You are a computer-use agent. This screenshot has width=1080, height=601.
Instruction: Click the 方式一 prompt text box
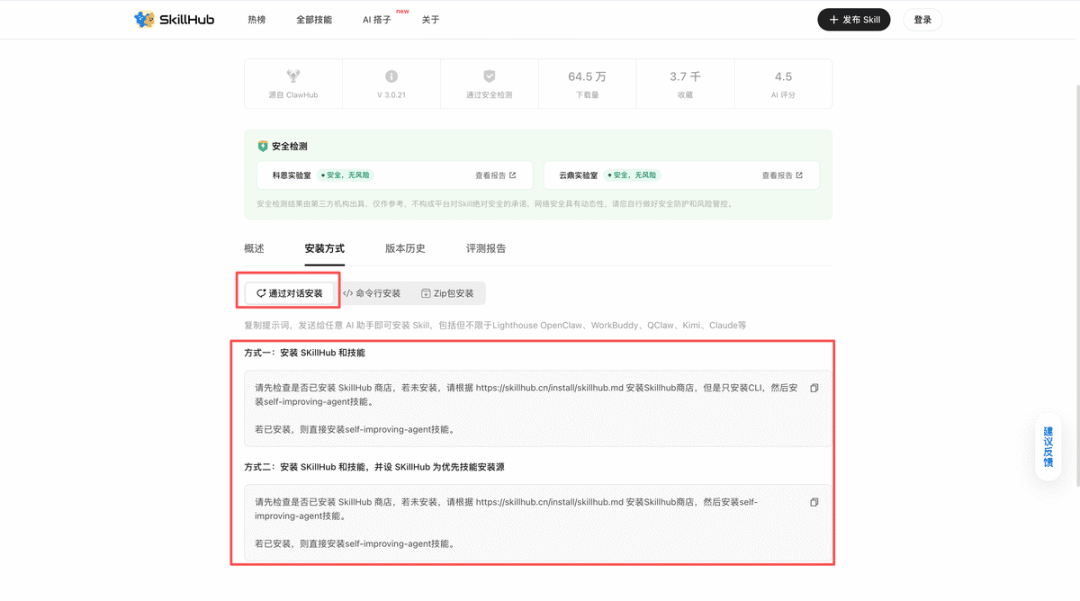[x=538, y=409]
